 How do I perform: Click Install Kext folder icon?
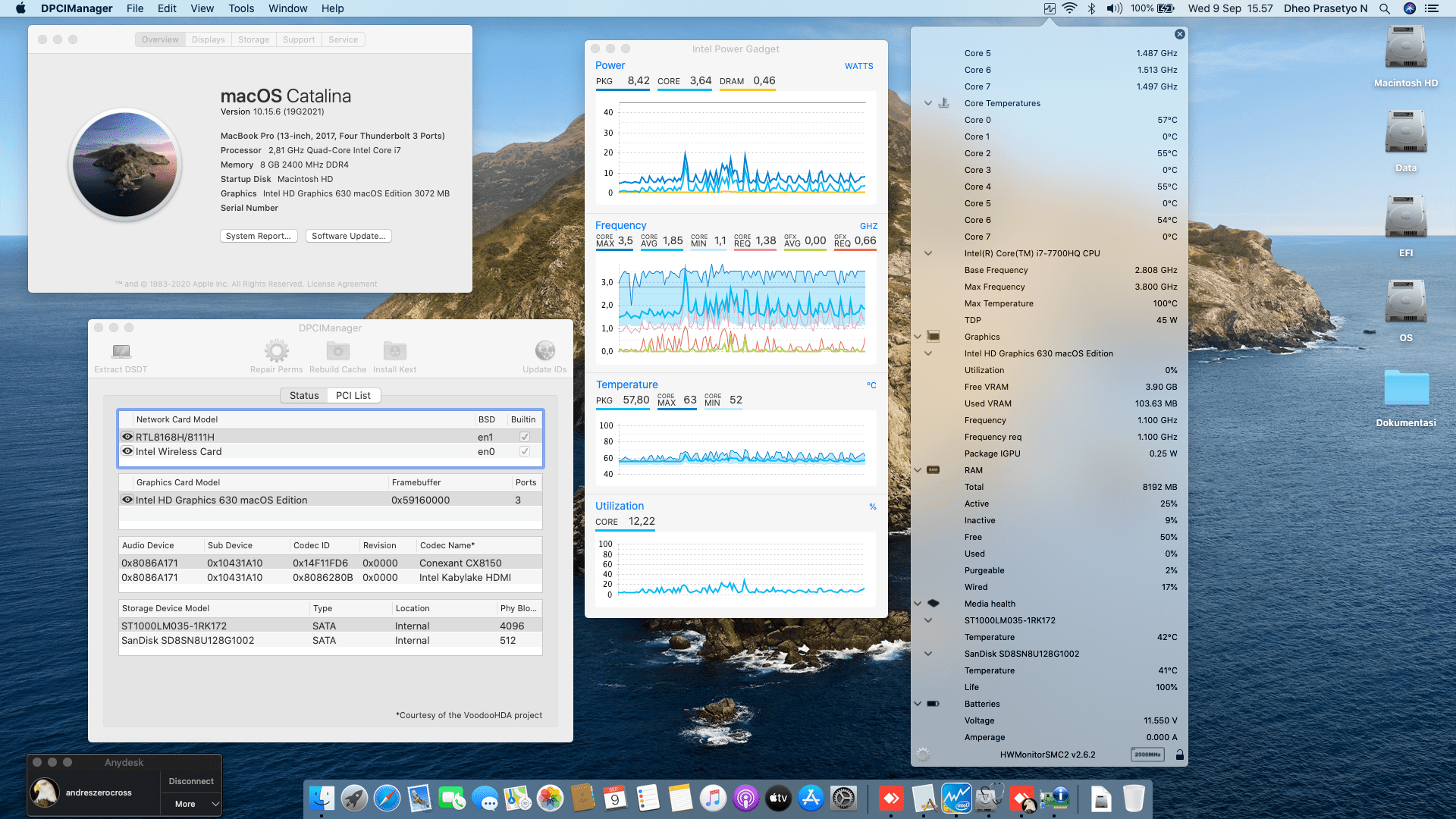coord(394,350)
